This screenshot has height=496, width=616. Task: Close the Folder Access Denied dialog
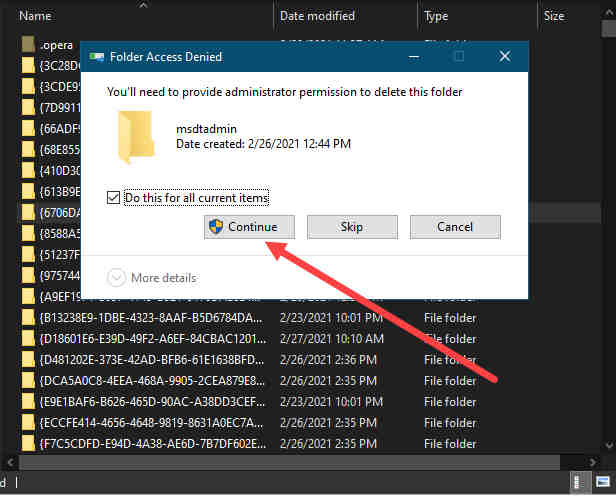coord(504,57)
